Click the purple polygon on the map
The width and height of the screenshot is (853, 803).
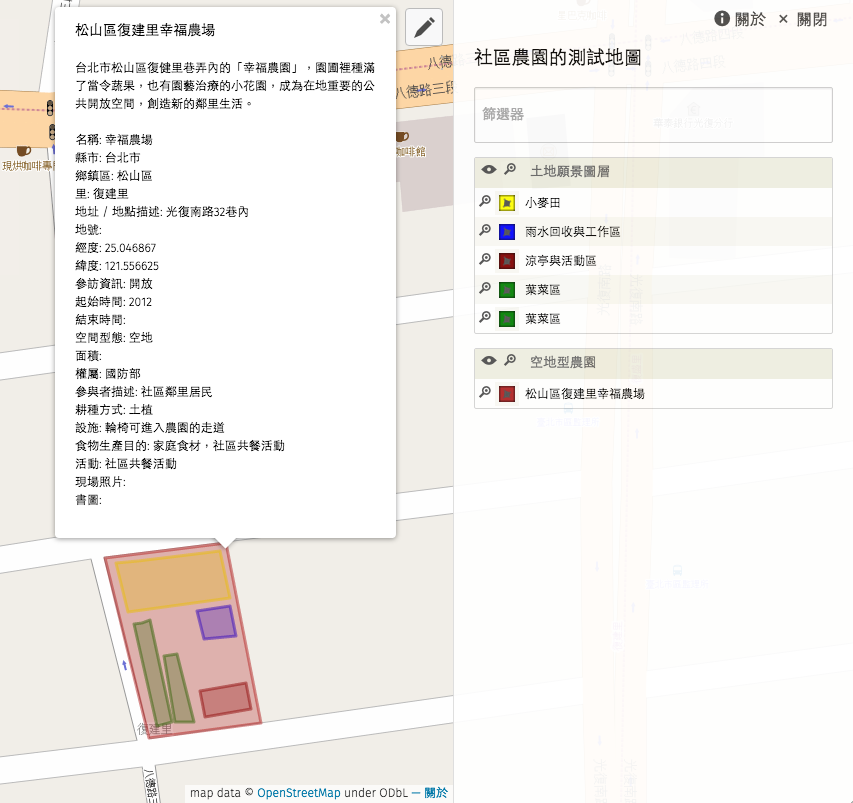(x=216, y=622)
